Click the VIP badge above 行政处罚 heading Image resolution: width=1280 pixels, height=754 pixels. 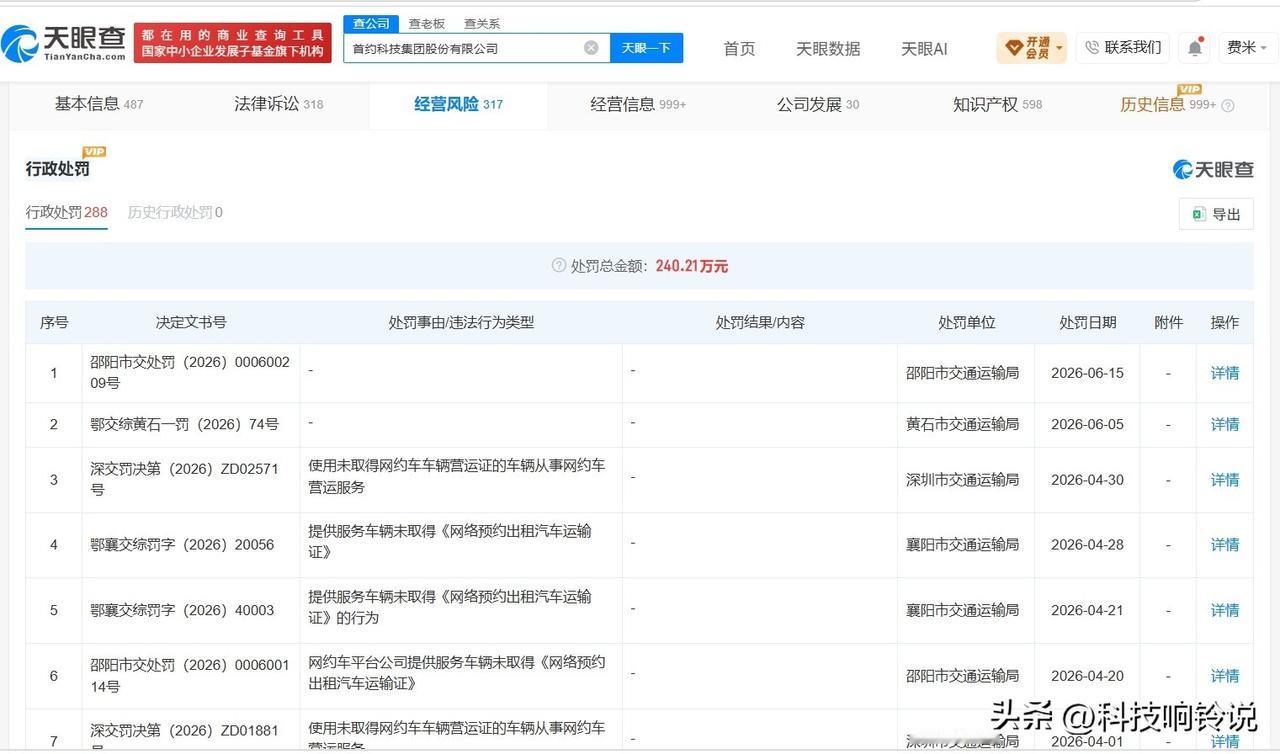click(94, 152)
